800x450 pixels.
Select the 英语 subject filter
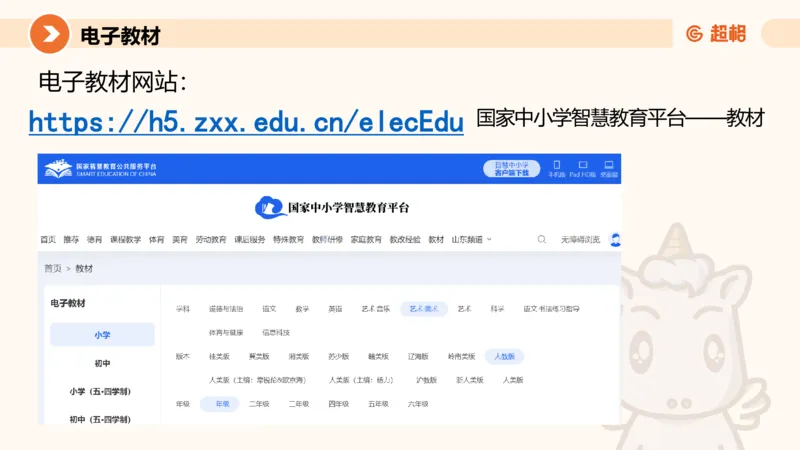(335, 309)
